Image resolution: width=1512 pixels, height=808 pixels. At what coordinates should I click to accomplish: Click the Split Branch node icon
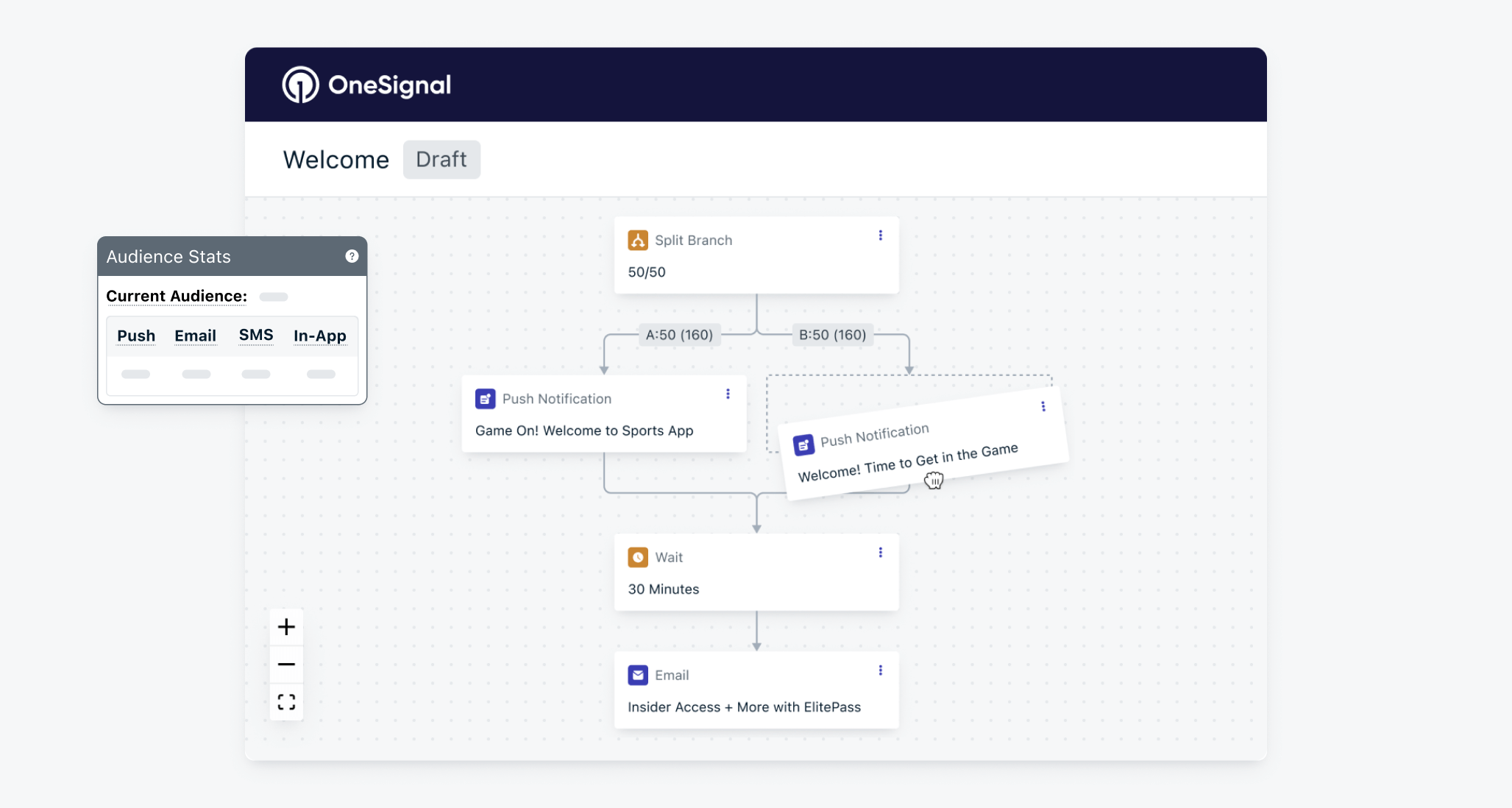click(638, 240)
